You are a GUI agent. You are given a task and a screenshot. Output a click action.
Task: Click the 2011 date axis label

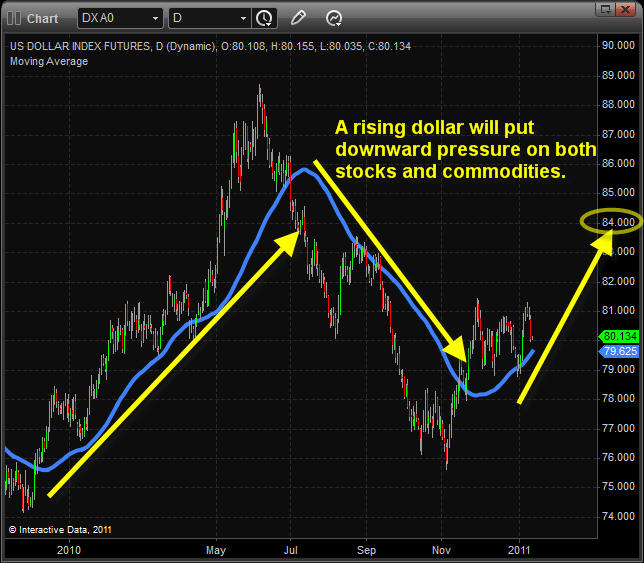point(519,550)
